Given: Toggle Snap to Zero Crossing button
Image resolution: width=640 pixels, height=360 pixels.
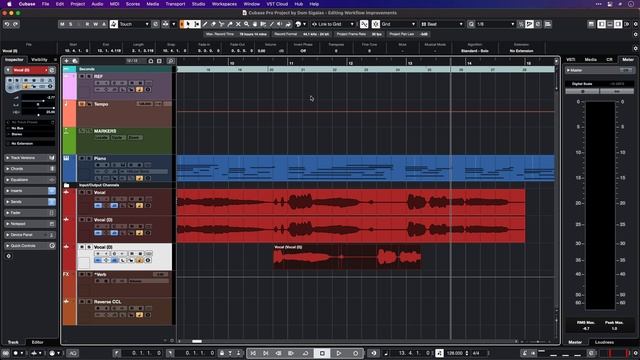Looking at the screenshot, I should [364, 24].
